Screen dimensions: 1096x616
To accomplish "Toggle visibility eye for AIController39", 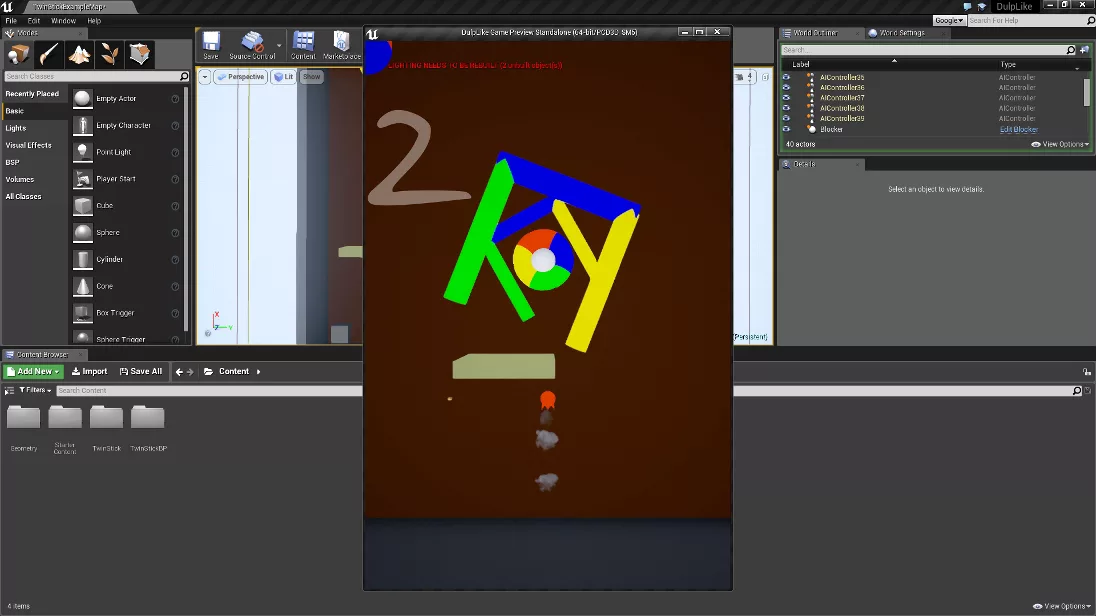I will coord(786,118).
